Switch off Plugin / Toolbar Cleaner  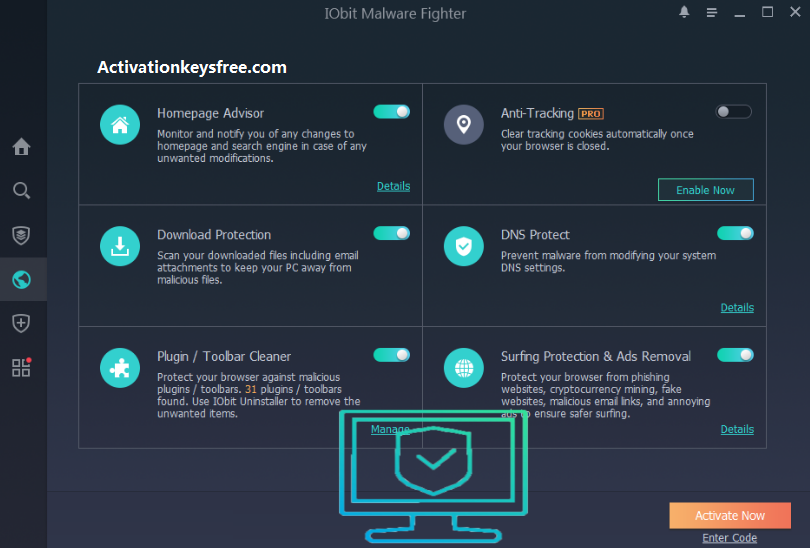(392, 355)
